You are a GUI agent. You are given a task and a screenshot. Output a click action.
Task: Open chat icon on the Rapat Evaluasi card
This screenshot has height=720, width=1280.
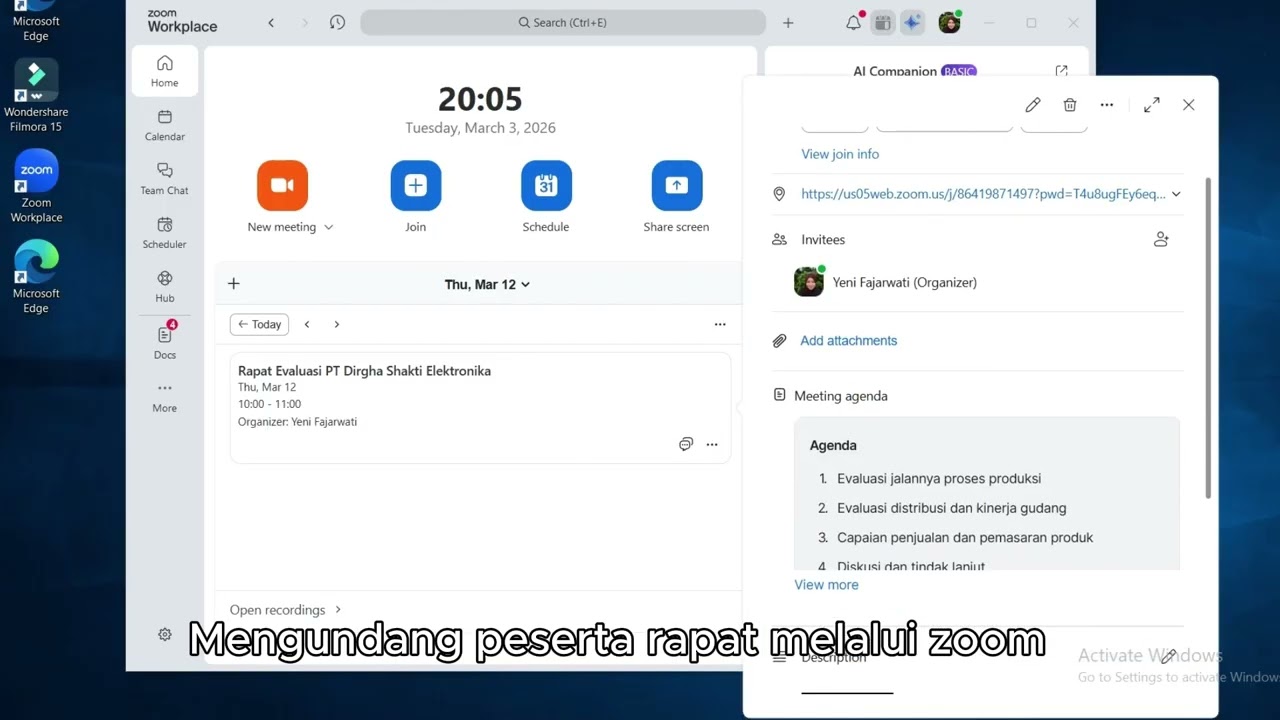pyautogui.click(x=686, y=444)
